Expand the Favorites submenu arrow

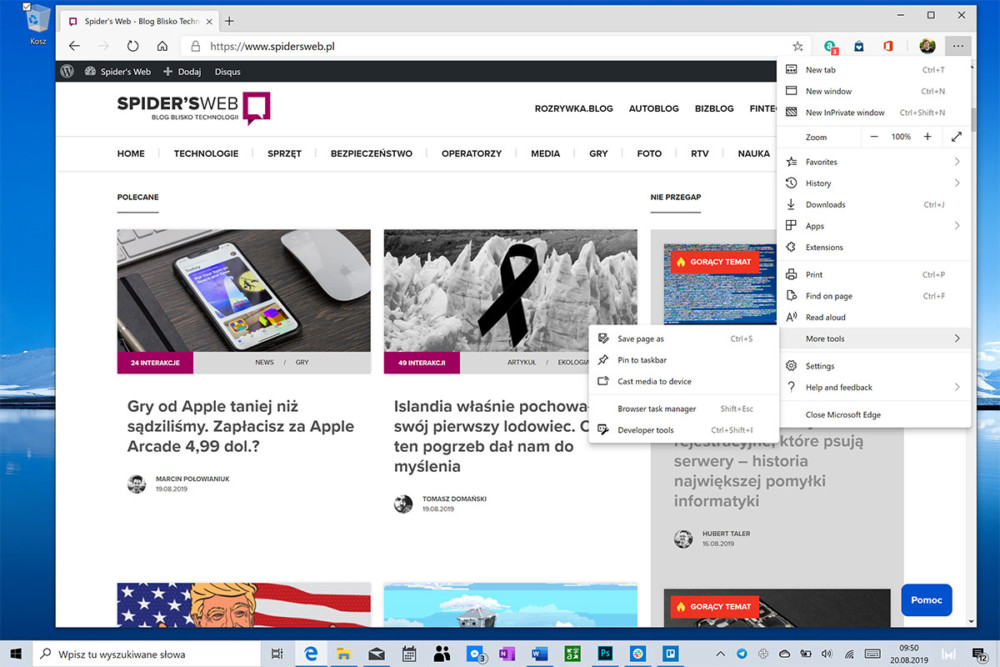click(x=957, y=162)
